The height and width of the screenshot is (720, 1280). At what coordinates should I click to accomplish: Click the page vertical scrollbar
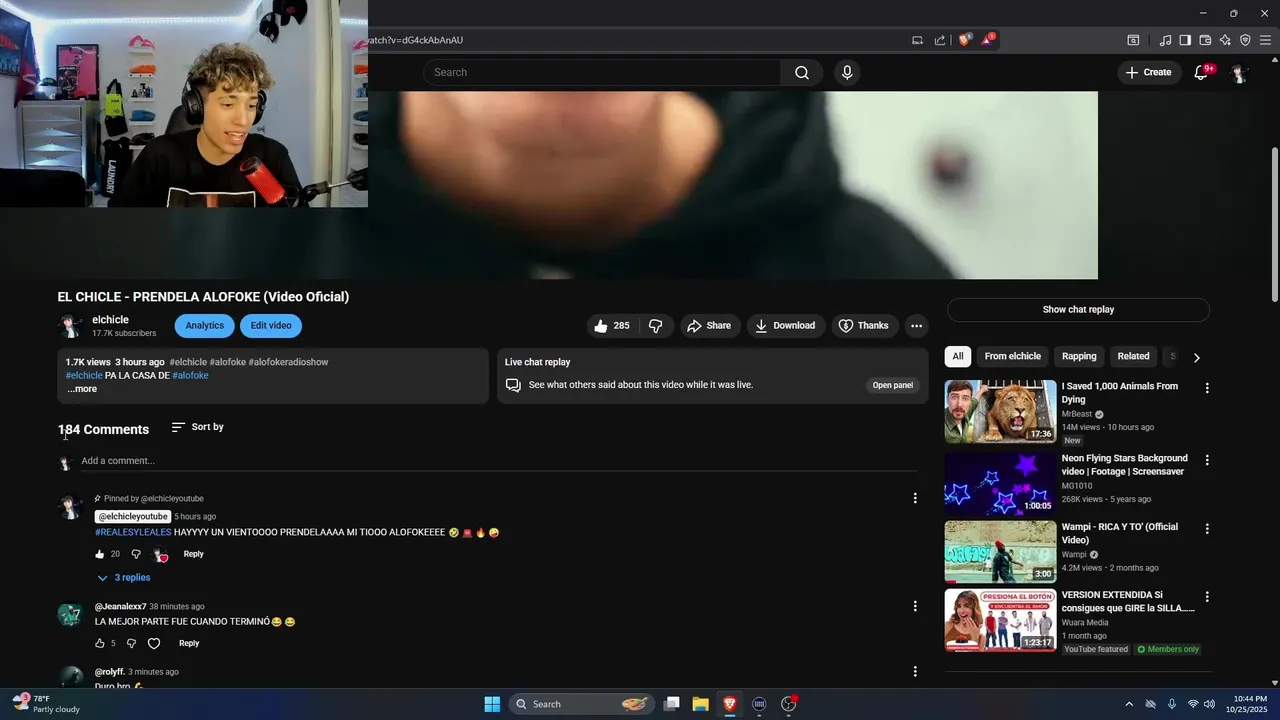[1274, 225]
